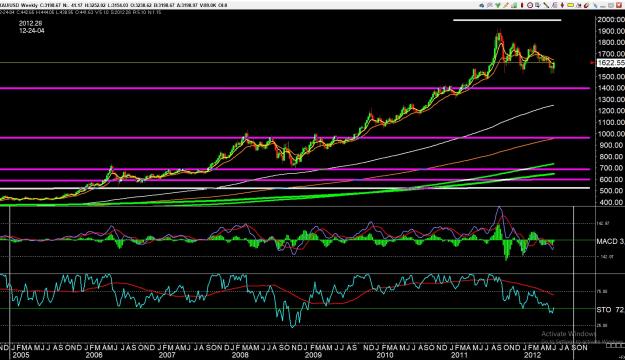Select the short white line near 2000
This screenshot has width=625, height=360.
tap(507, 20)
